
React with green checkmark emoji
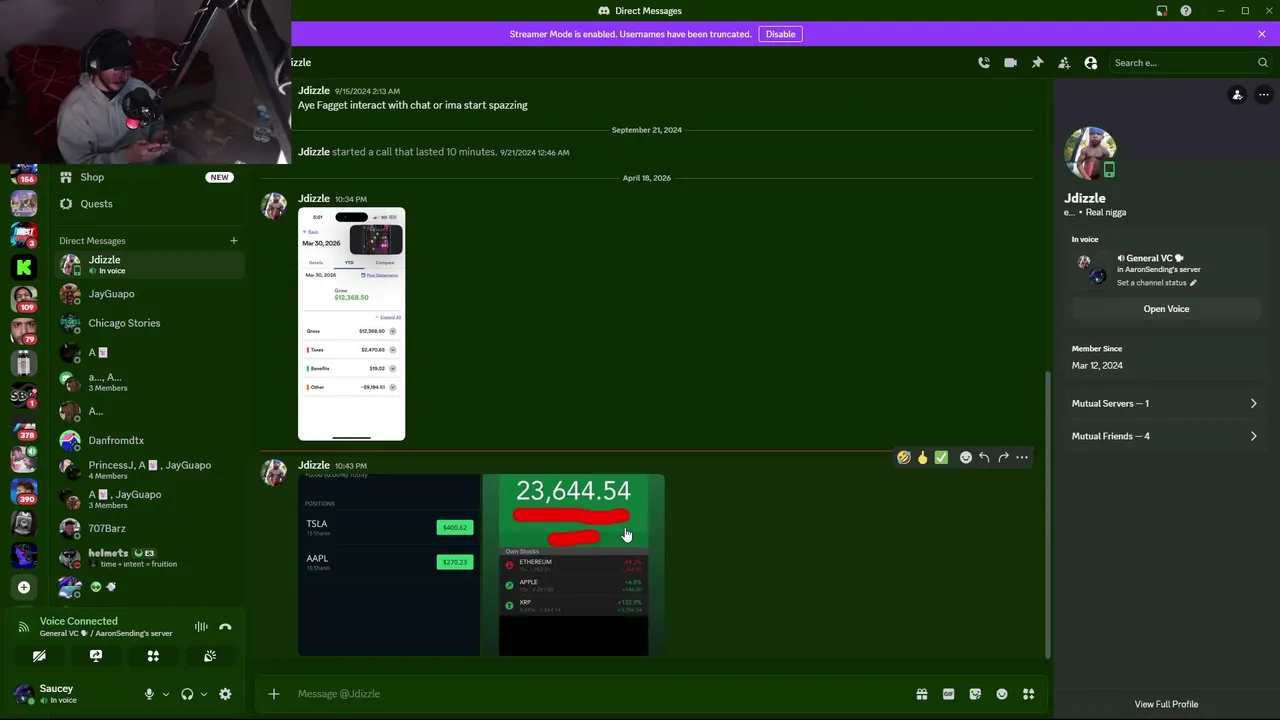pos(941,457)
